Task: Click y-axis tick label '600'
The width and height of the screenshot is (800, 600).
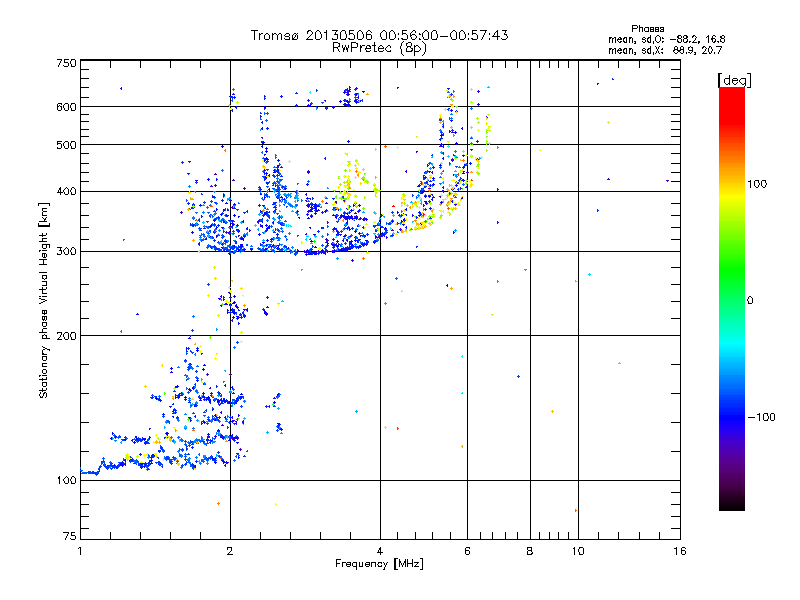Action: pyautogui.click(x=66, y=107)
